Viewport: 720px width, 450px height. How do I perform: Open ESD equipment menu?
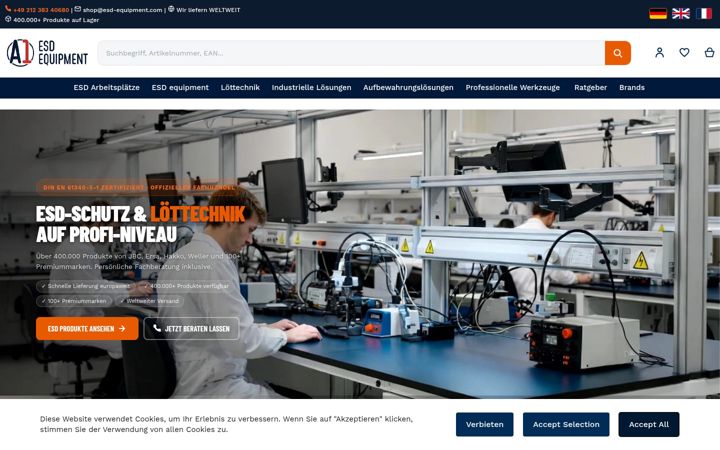pos(180,87)
